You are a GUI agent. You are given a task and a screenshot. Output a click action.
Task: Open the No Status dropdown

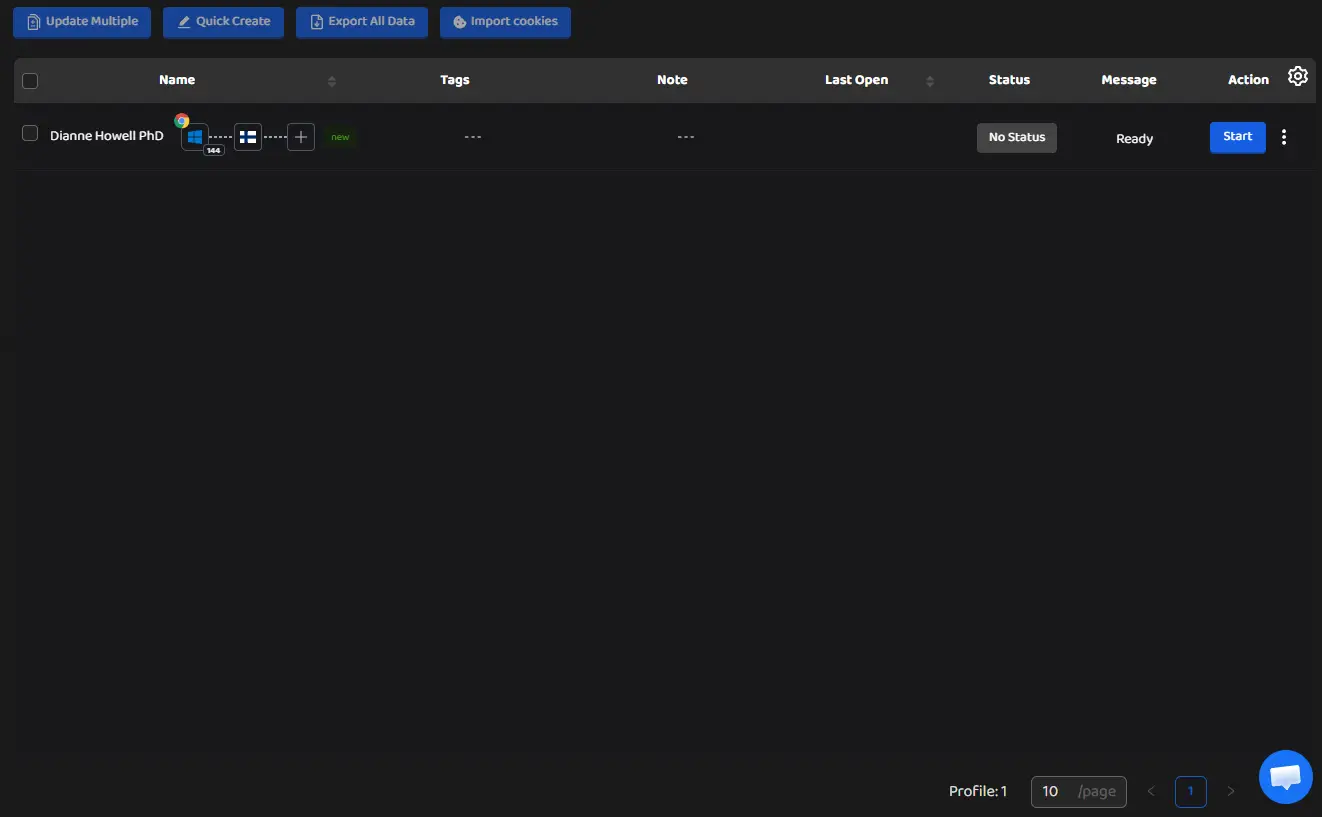pos(1016,138)
